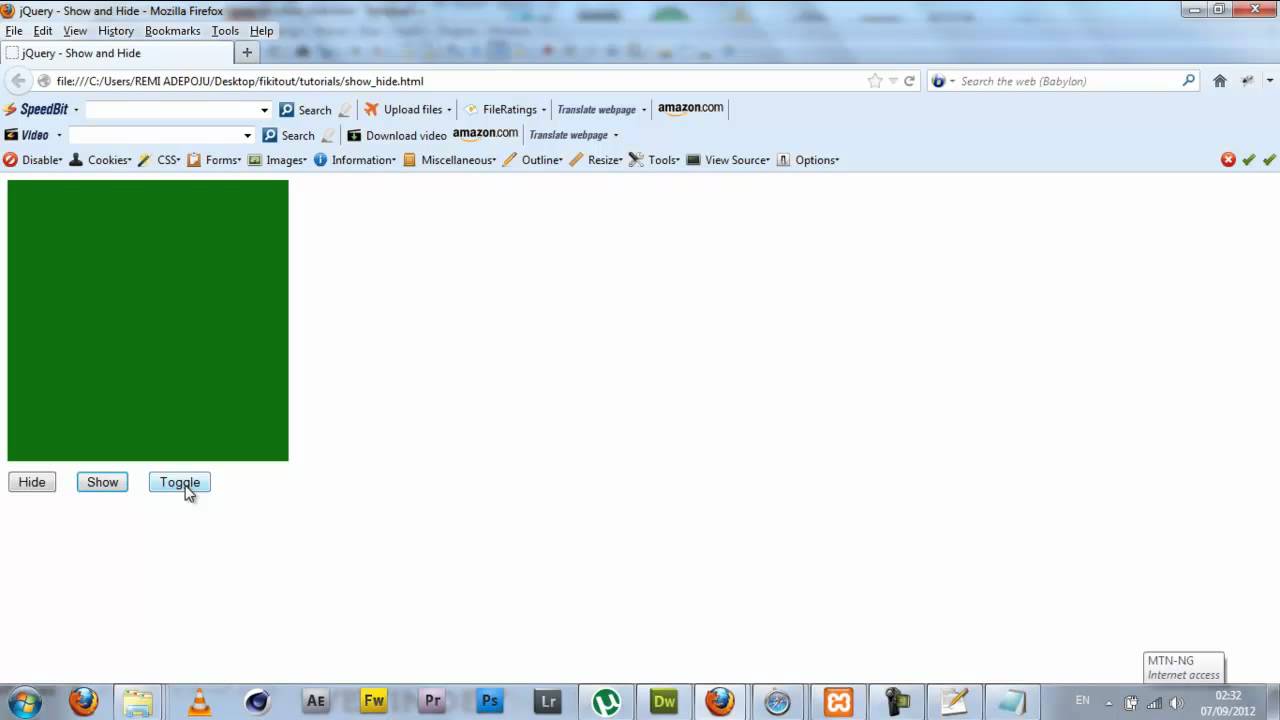The width and height of the screenshot is (1280, 720).
Task: Click the web search magnifier icon
Action: [x=1189, y=81]
